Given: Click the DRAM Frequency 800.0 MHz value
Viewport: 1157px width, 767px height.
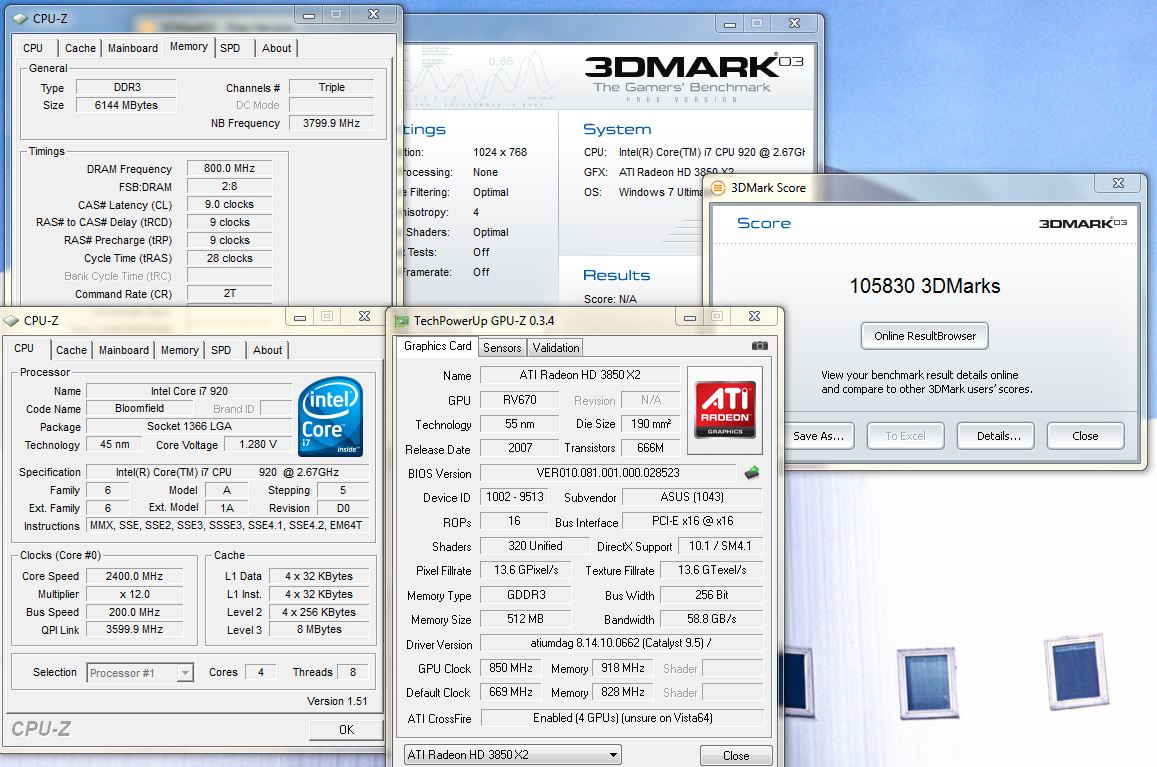Looking at the screenshot, I should click(x=229, y=168).
